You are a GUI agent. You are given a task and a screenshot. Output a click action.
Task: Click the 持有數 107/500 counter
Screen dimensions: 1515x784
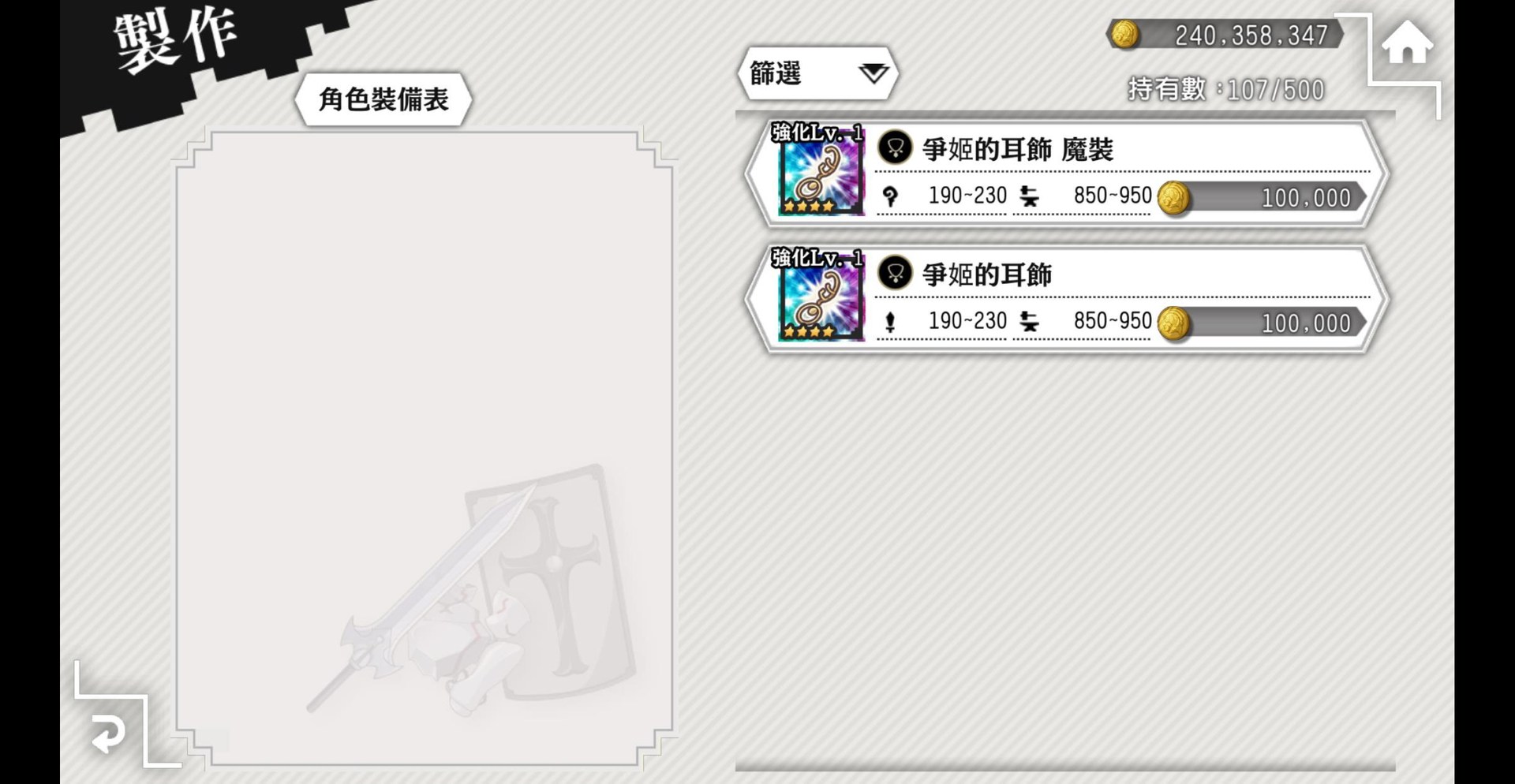[x=1225, y=90]
